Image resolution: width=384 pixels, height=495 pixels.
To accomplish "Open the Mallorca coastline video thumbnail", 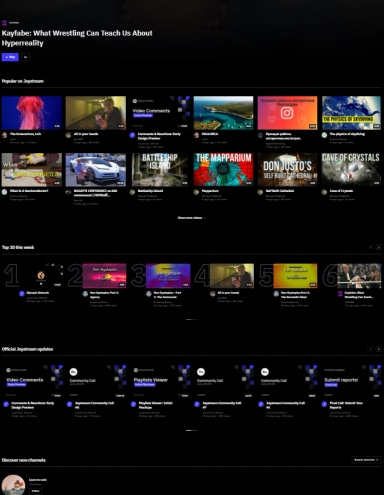I will [x=223, y=113].
